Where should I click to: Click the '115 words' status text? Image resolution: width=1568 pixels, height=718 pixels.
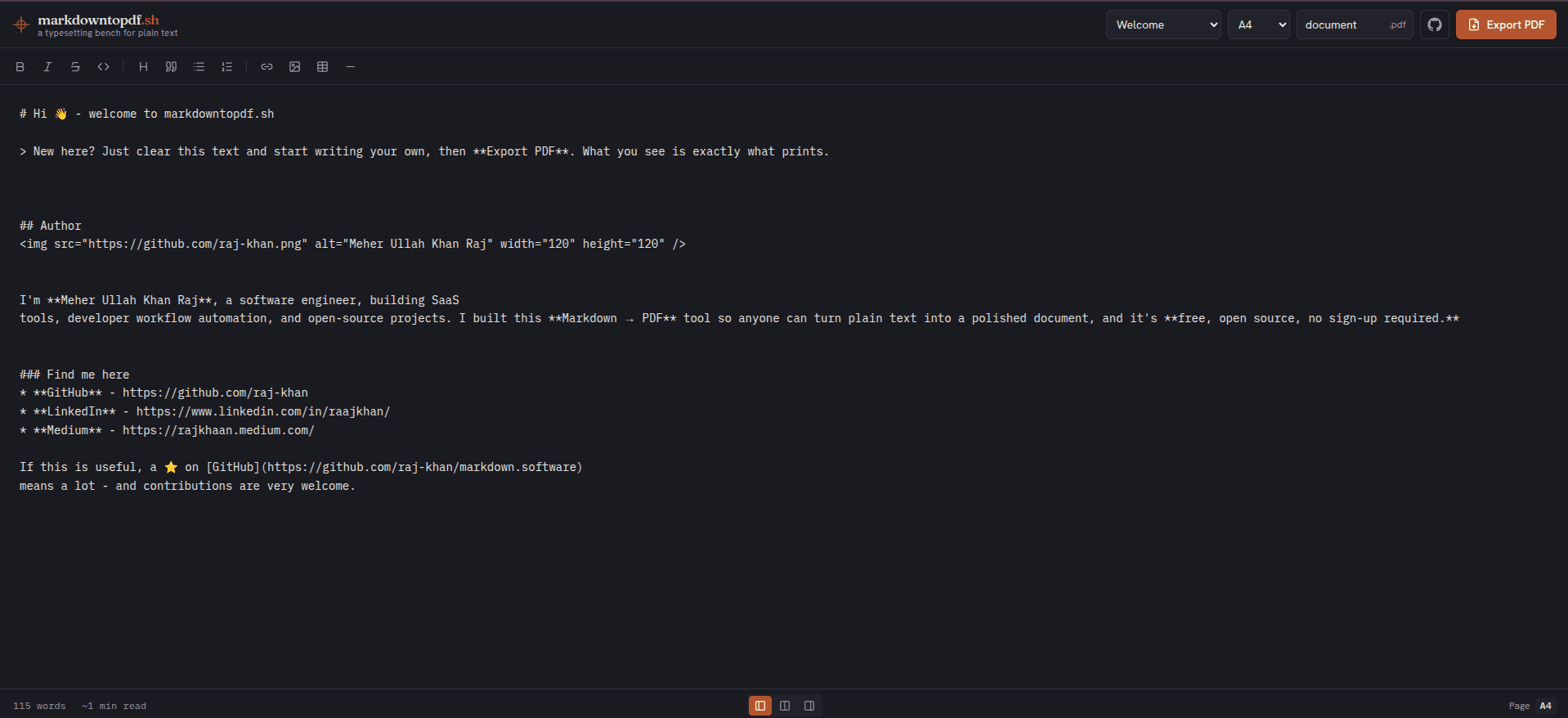[x=39, y=706]
